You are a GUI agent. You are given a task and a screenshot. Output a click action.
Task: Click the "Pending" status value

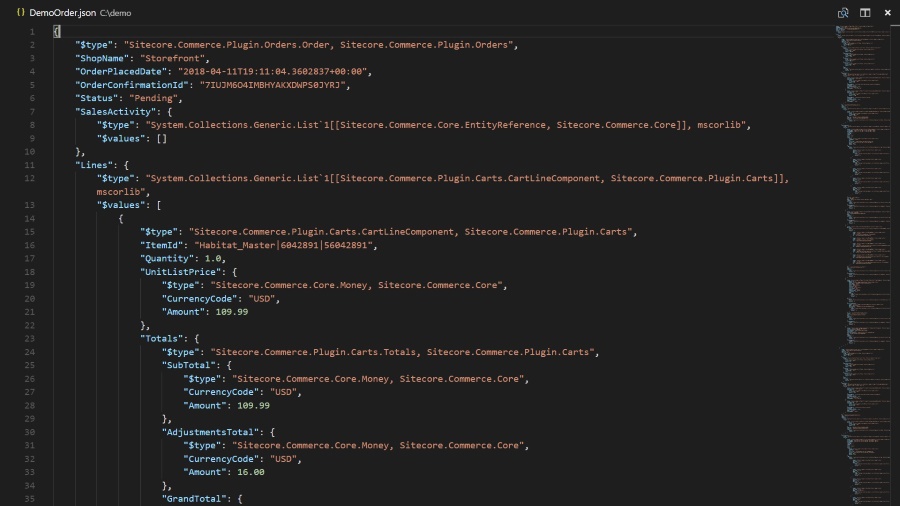[153, 98]
